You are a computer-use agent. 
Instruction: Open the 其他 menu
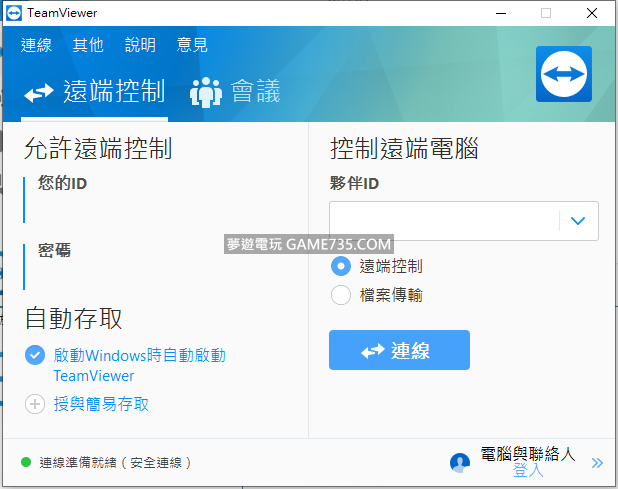[88, 45]
